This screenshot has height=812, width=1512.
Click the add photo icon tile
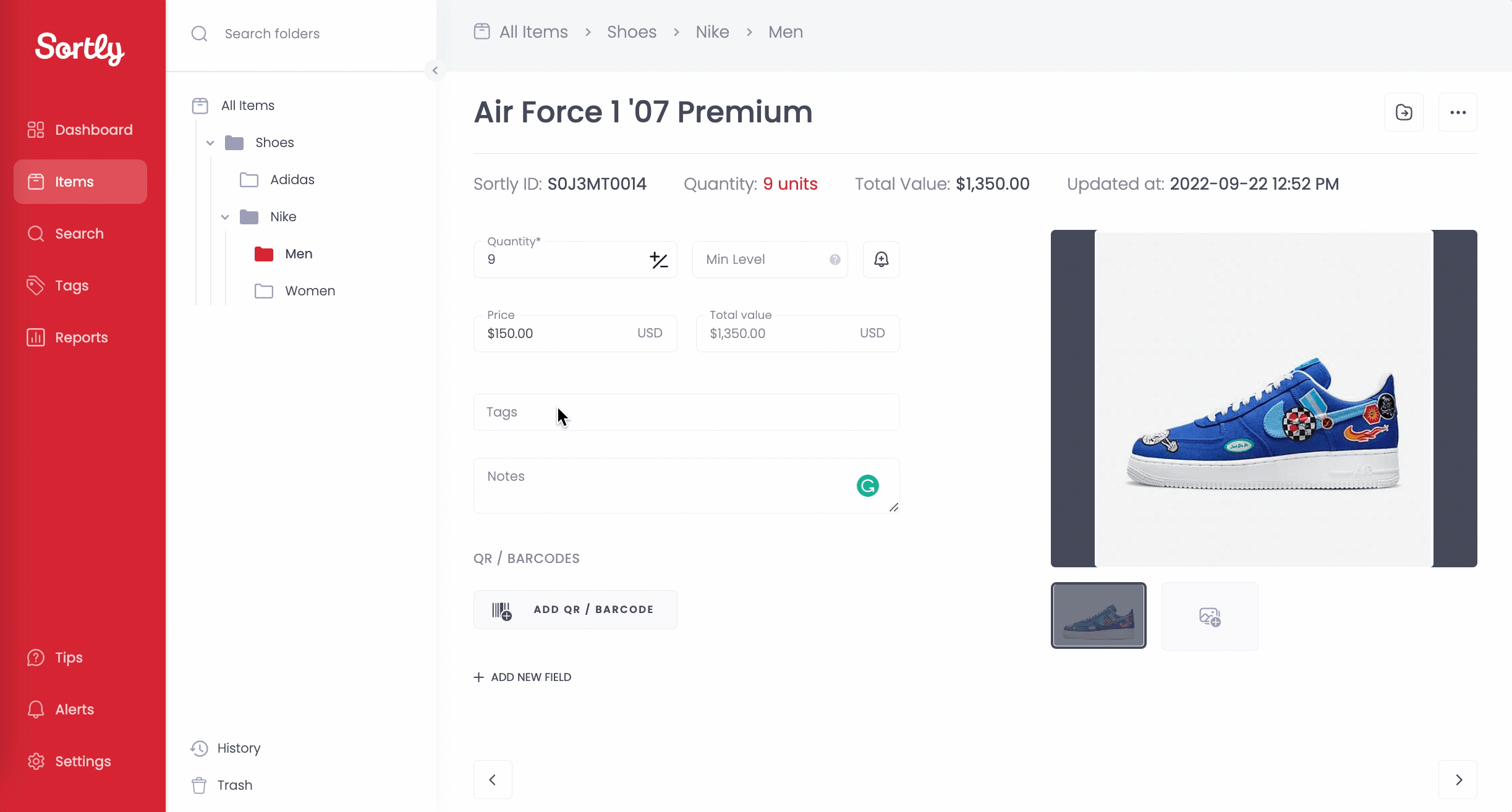pyautogui.click(x=1210, y=616)
